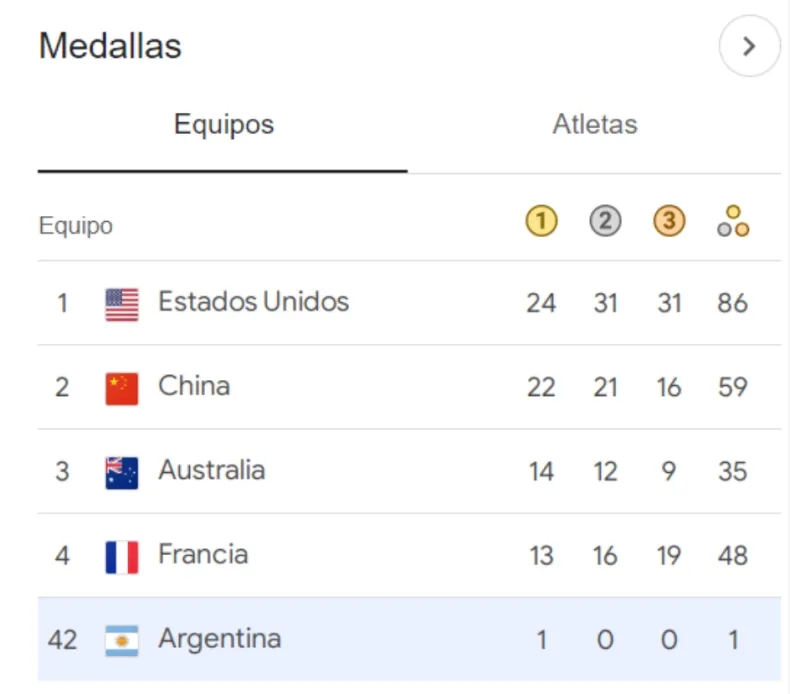Click the China flag icon
790x694 pixels.
tap(122, 388)
